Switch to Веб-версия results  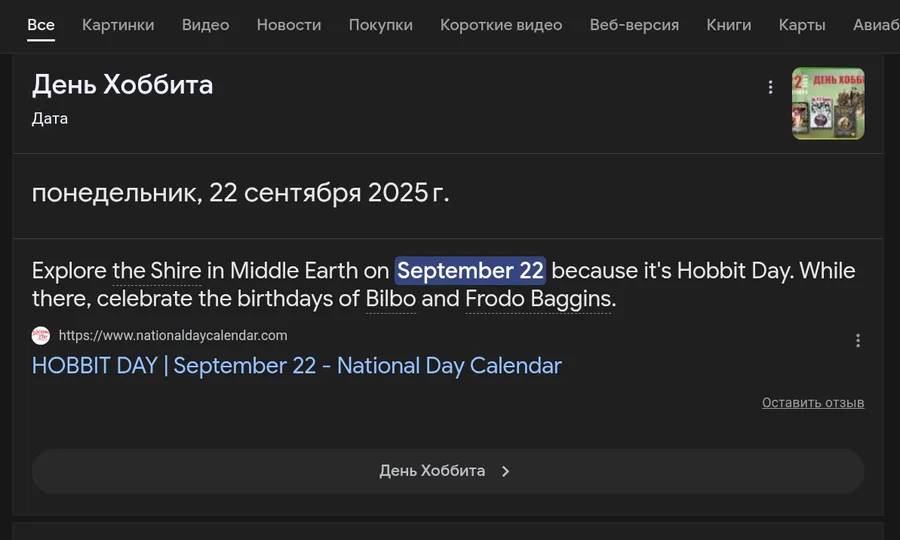click(634, 25)
